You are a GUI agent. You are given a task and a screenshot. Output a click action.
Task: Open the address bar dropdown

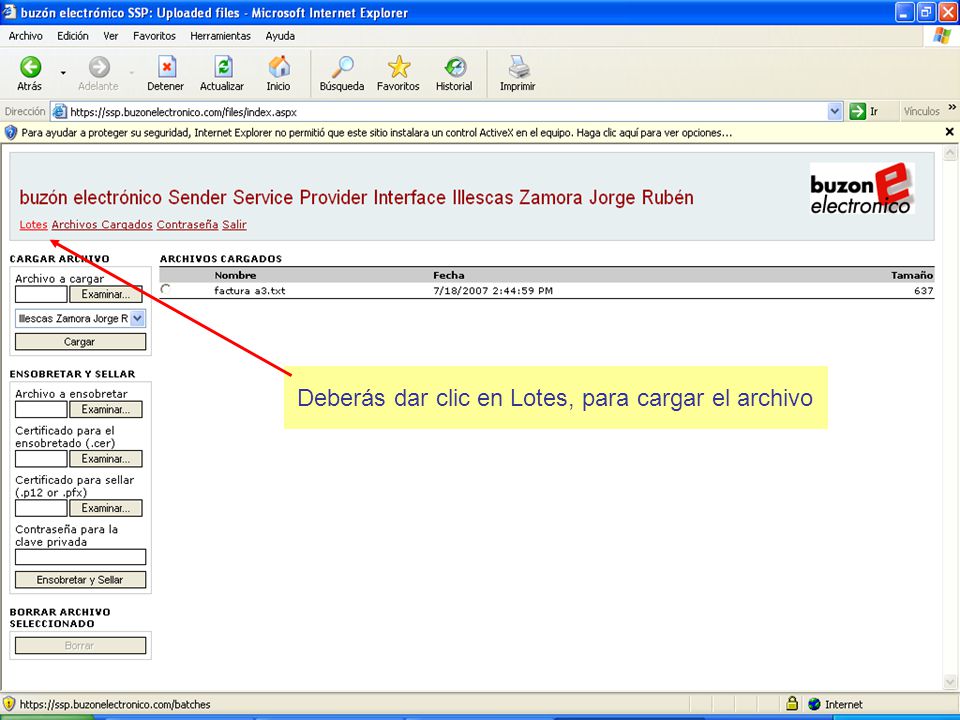click(834, 111)
